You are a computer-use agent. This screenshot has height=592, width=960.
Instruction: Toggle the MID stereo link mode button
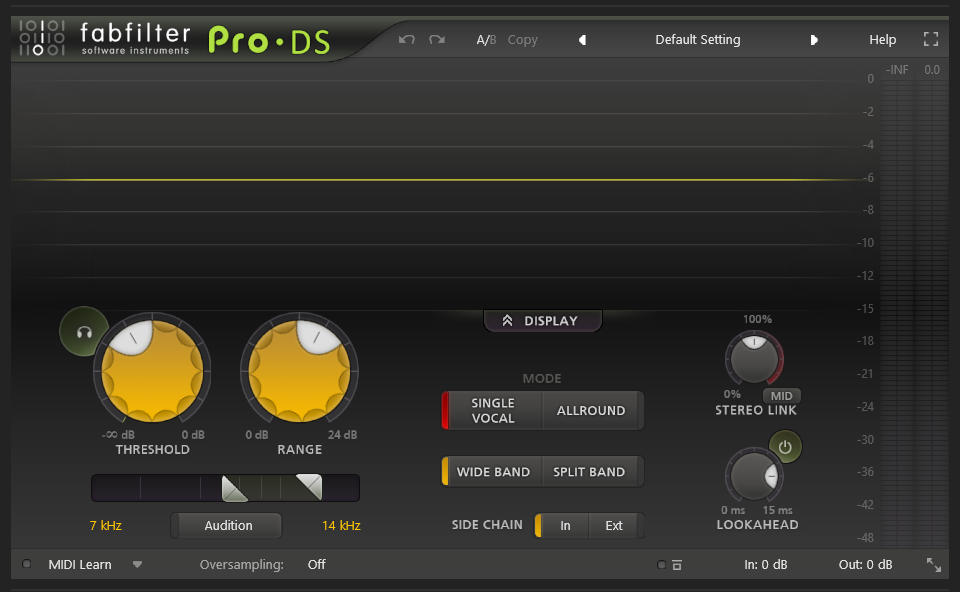tap(781, 396)
